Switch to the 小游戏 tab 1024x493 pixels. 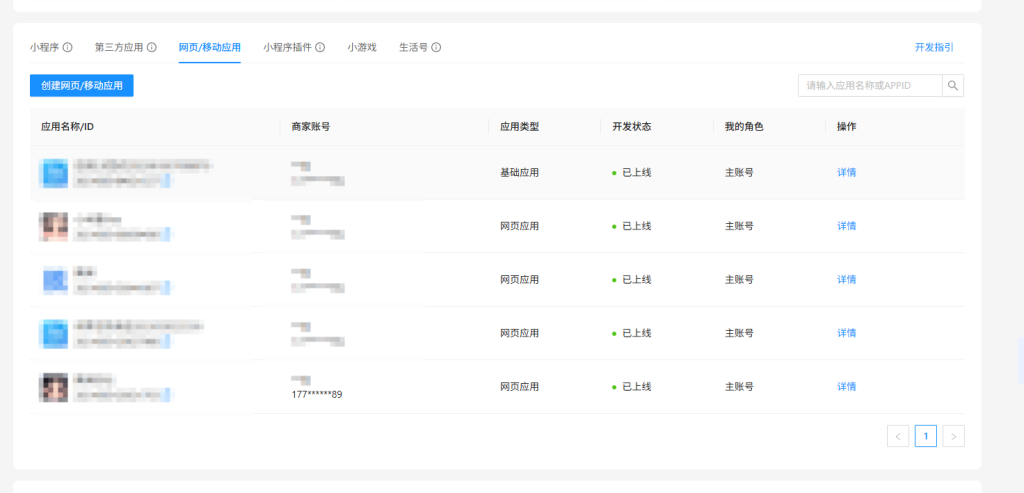[362, 47]
